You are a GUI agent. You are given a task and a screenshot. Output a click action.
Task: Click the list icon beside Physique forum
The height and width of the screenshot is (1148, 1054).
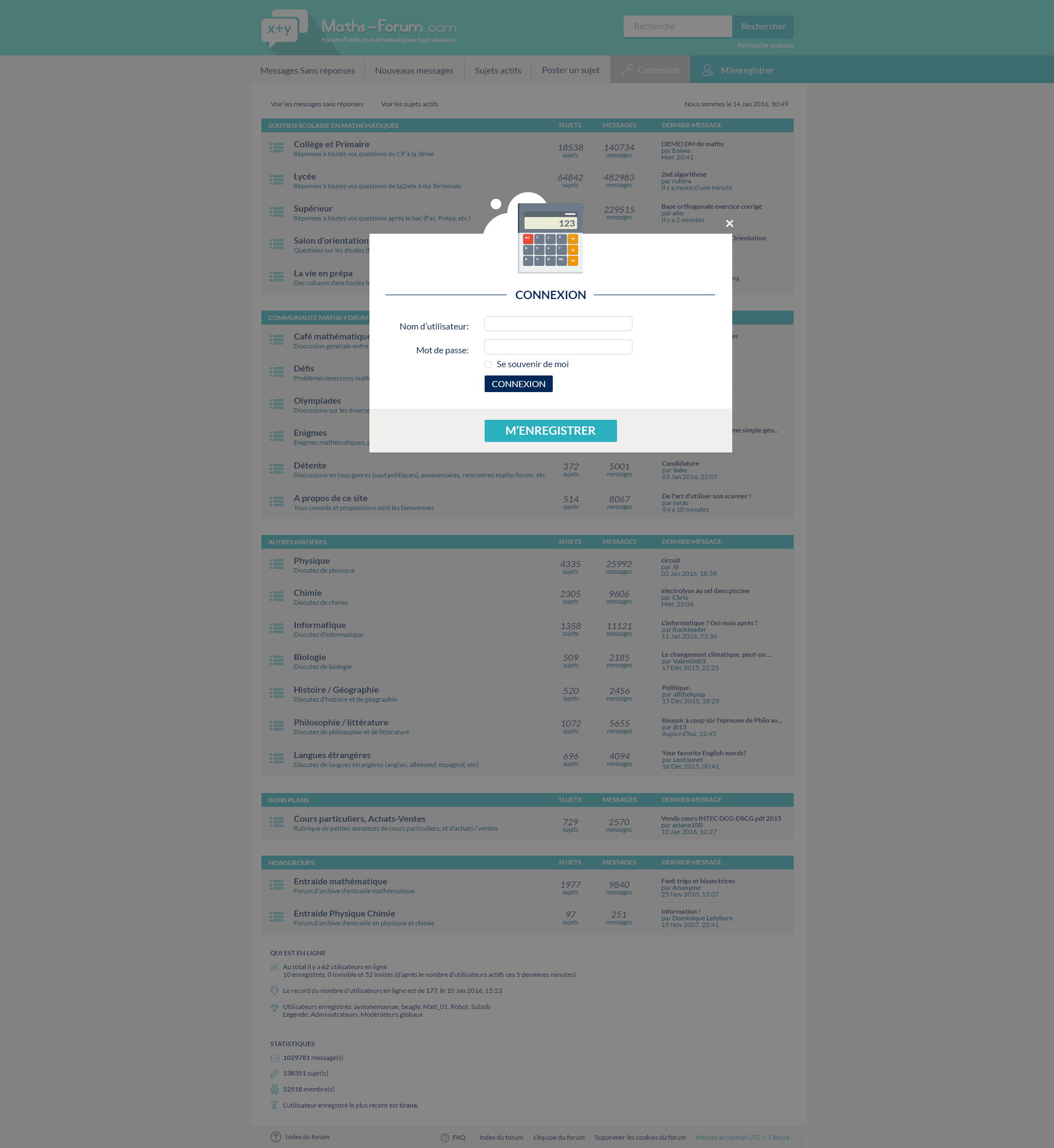pos(276,564)
